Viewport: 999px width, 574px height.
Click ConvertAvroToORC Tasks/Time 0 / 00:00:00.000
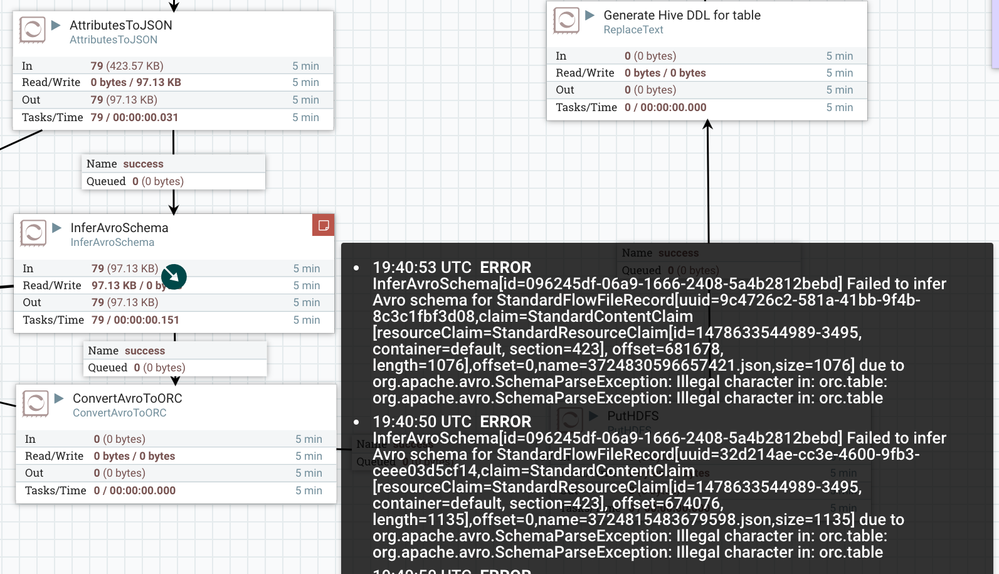pyautogui.click(x=134, y=491)
